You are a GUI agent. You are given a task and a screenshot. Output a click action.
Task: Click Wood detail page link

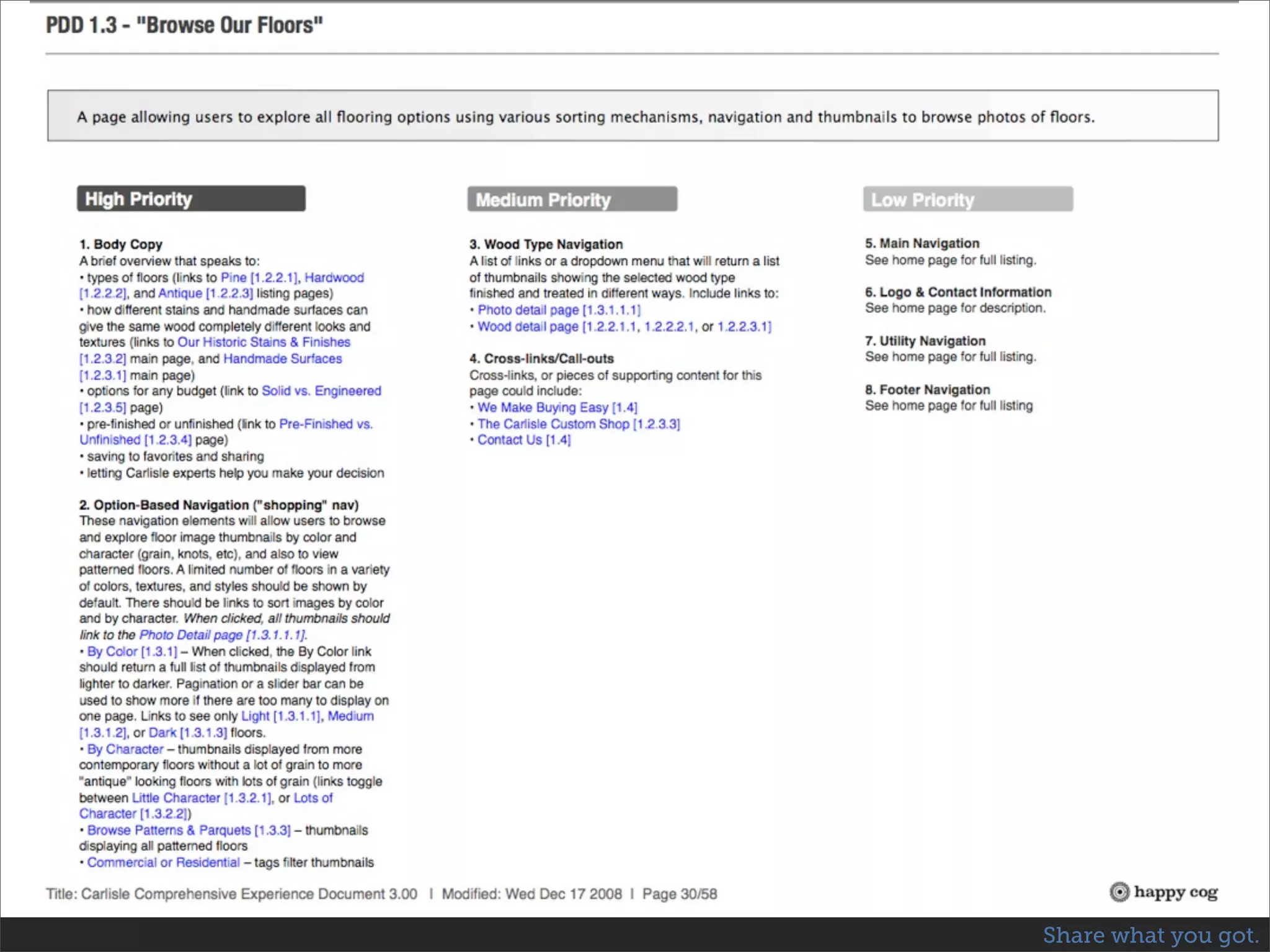528,327
